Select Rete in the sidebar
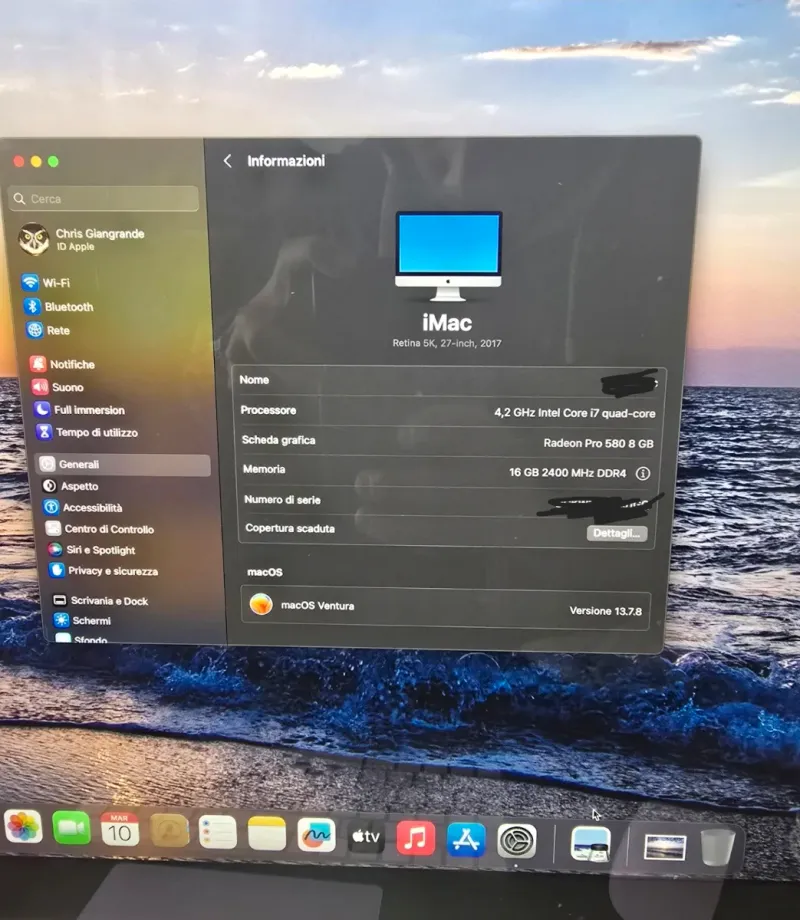 tap(48, 330)
